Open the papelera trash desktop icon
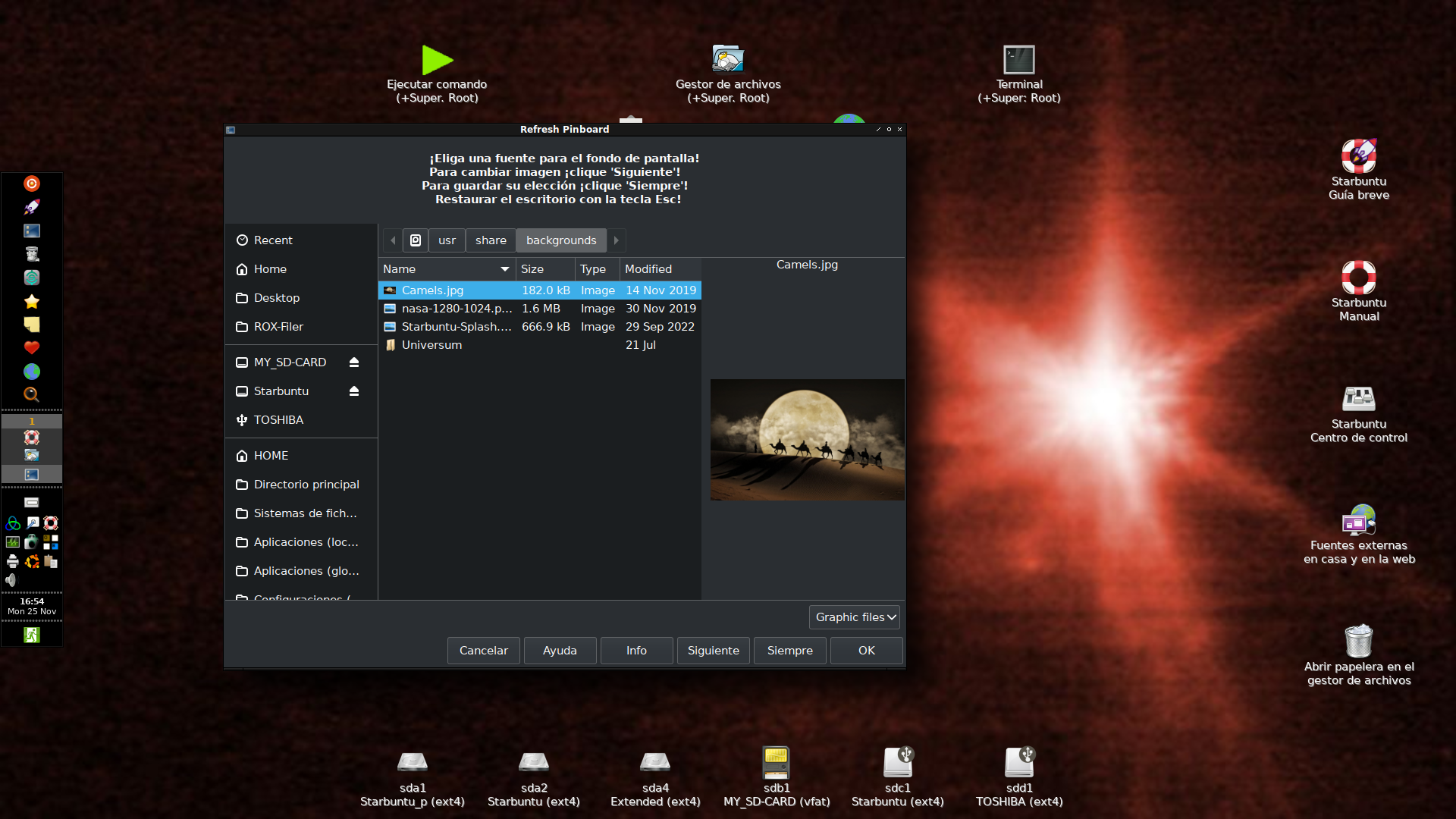The image size is (1456, 819). (1359, 642)
